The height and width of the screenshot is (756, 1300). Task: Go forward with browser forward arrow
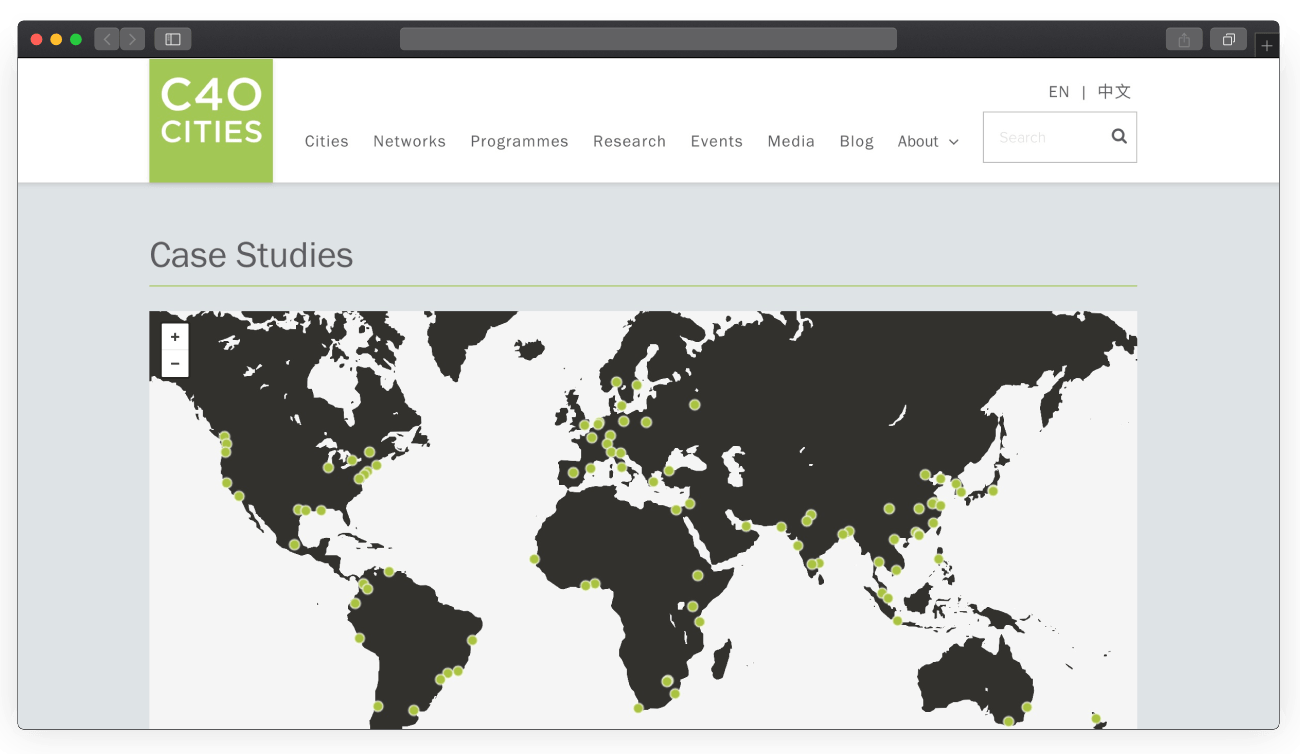point(133,39)
